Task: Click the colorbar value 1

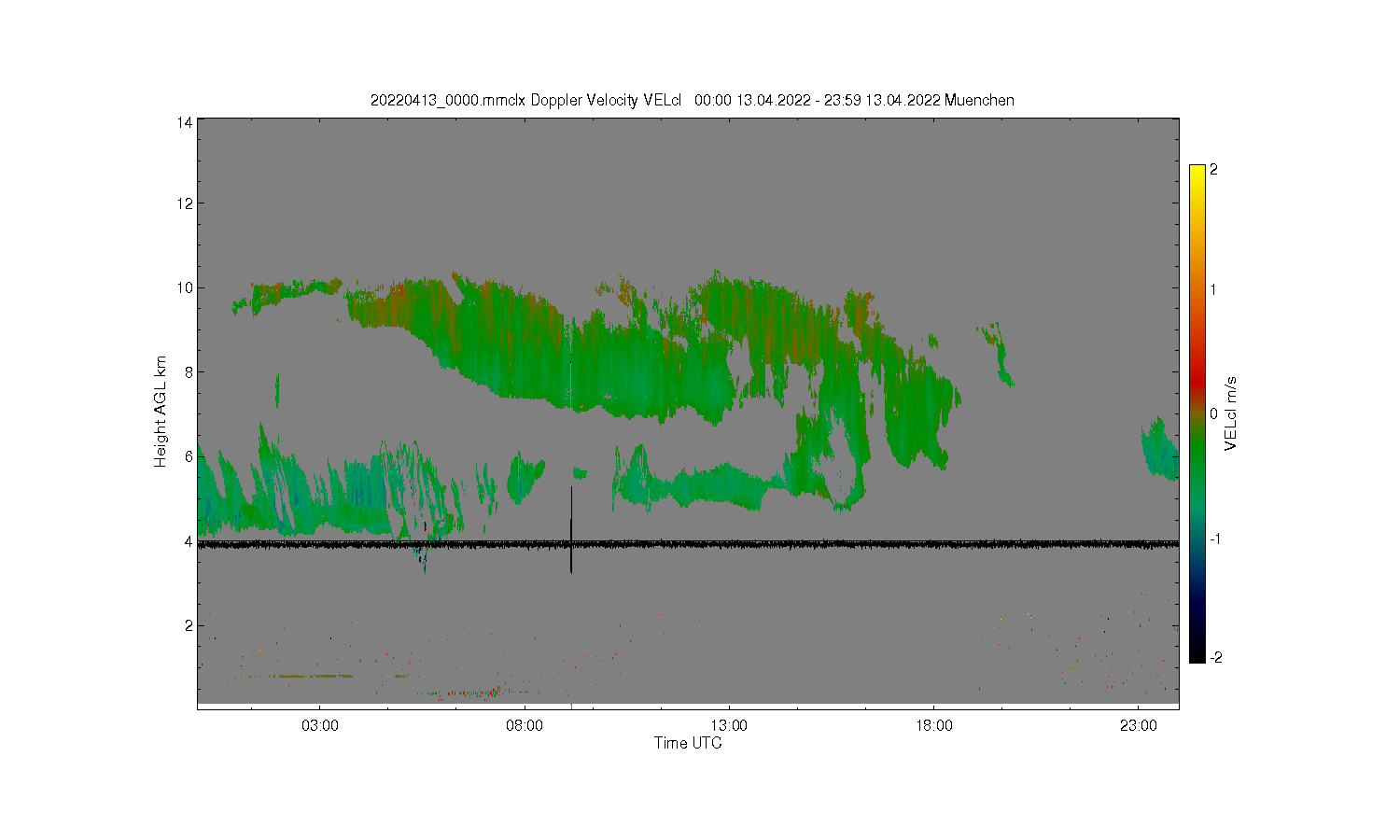Action: click(x=1213, y=289)
